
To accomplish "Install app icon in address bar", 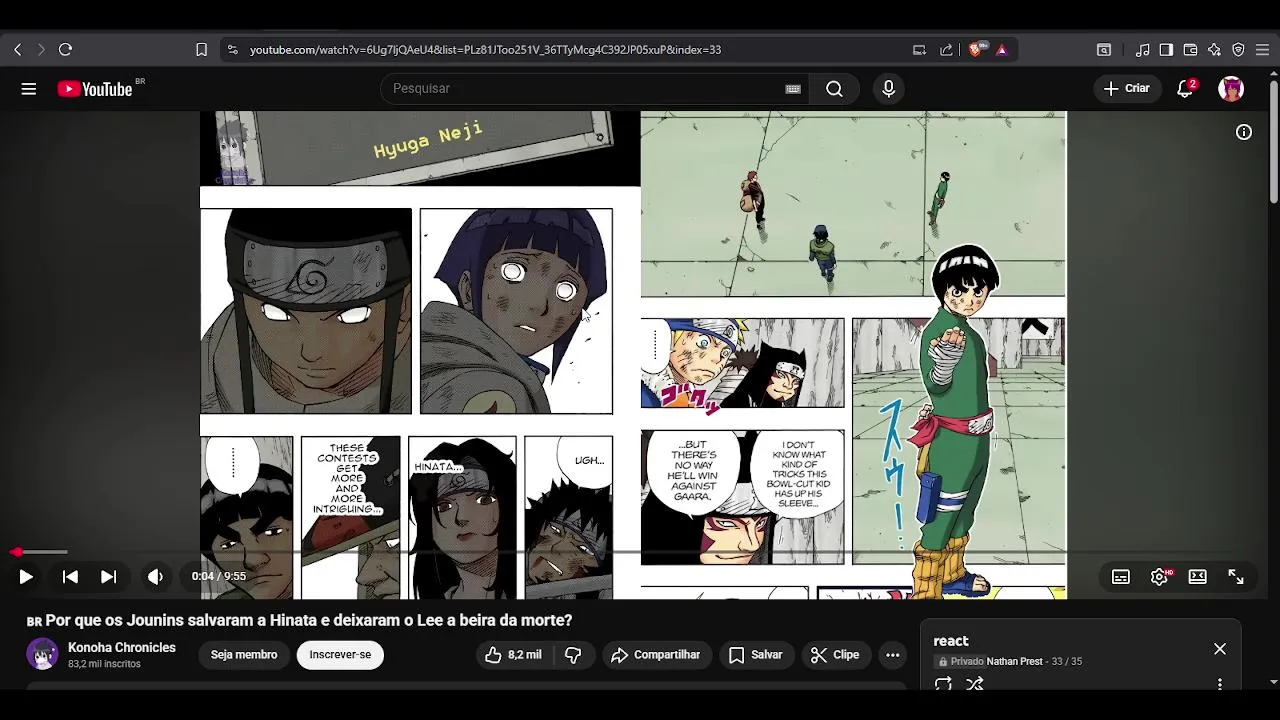I will point(919,49).
